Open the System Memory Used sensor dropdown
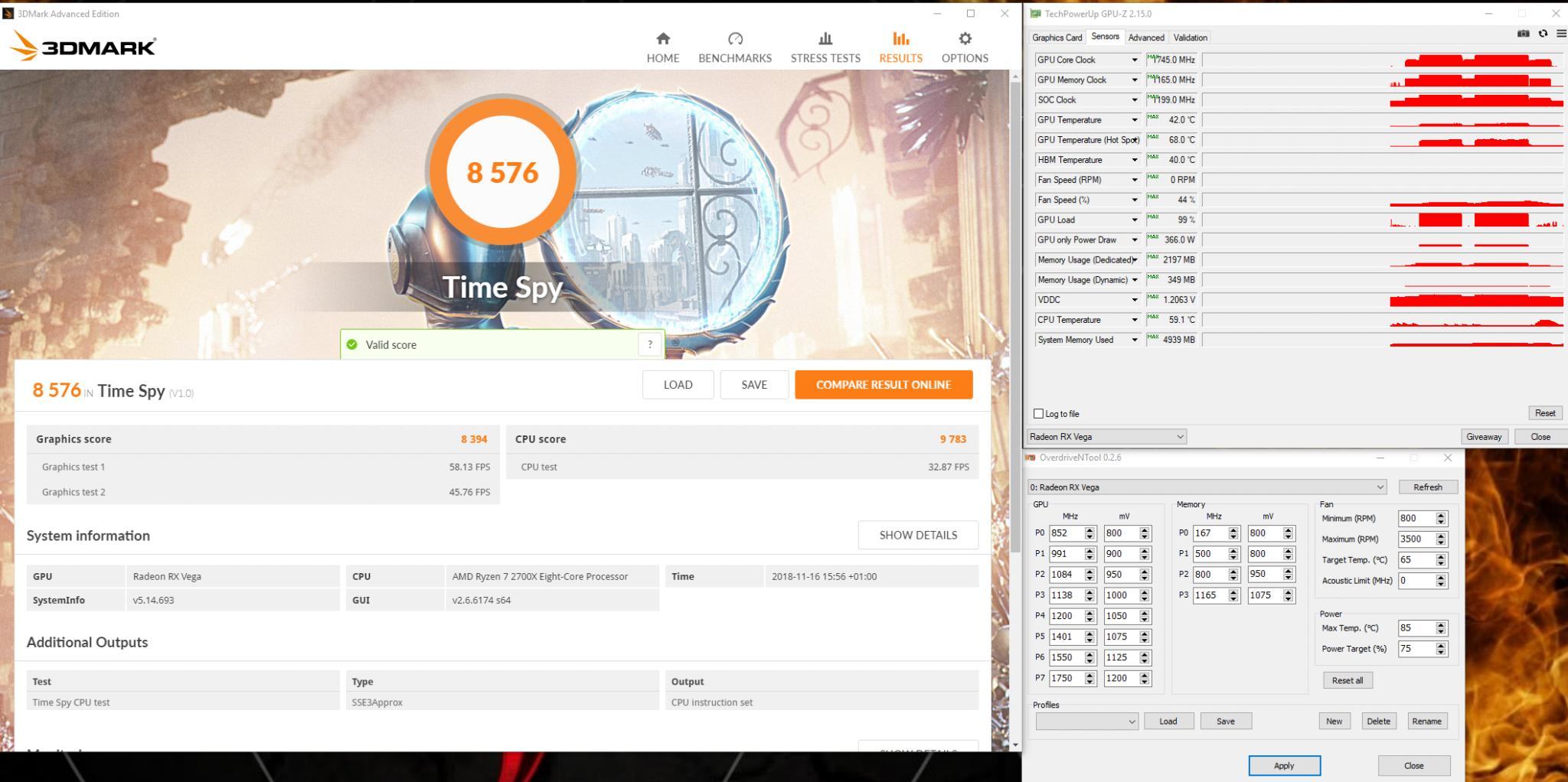 tap(1135, 340)
